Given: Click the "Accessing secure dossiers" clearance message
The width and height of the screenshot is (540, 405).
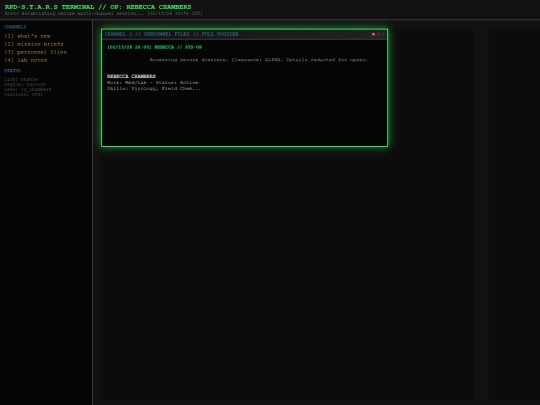Looking at the screenshot, I should tap(259, 60).
